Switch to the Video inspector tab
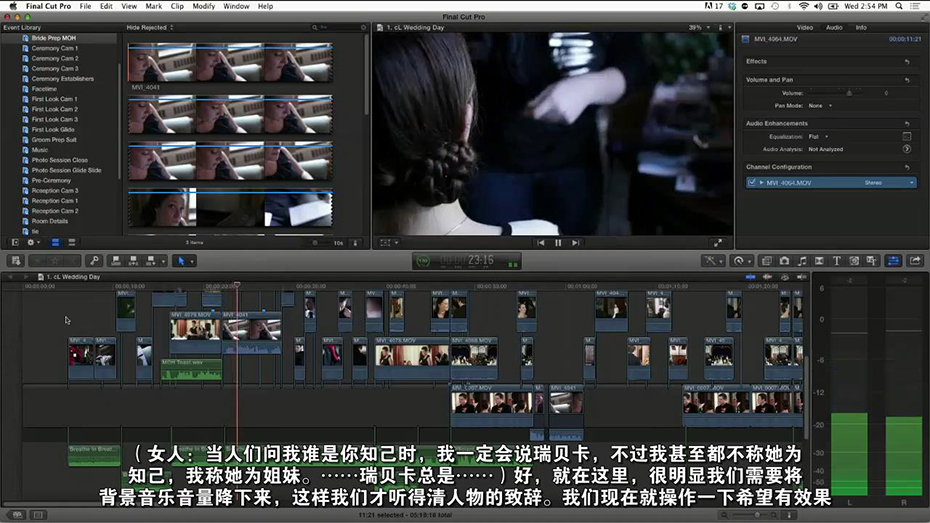The width and height of the screenshot is (930, 523). point(804,28)
